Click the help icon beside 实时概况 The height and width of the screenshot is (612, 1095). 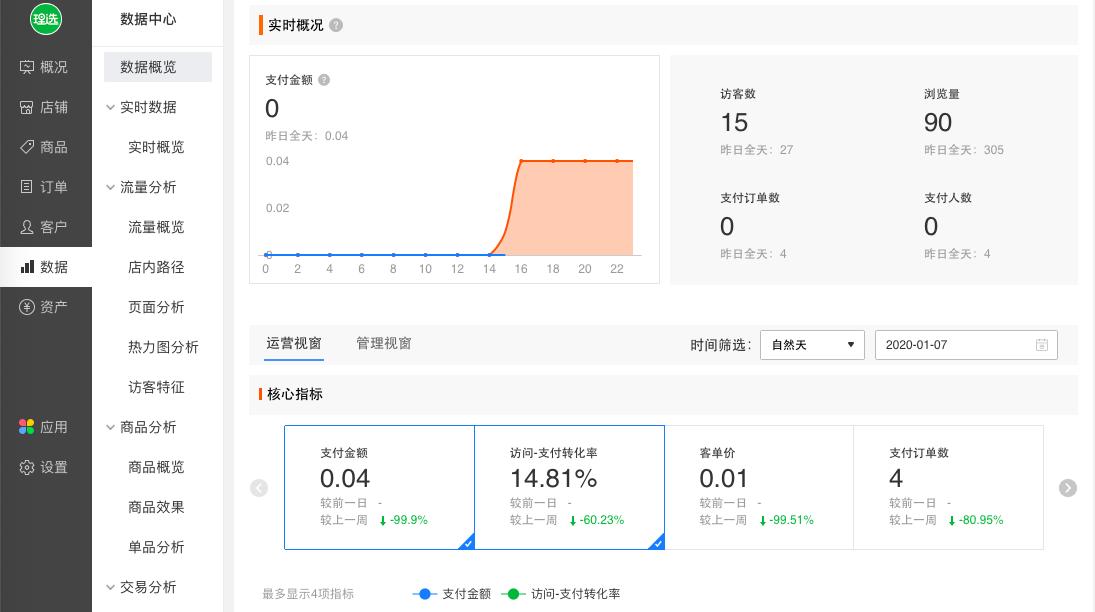click(x=336, y=25)
